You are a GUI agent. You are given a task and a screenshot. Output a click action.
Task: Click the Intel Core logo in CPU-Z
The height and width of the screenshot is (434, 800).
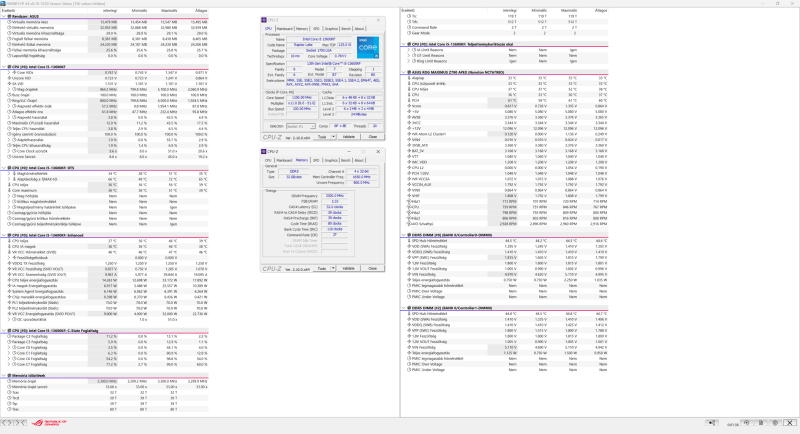[367, 47]
